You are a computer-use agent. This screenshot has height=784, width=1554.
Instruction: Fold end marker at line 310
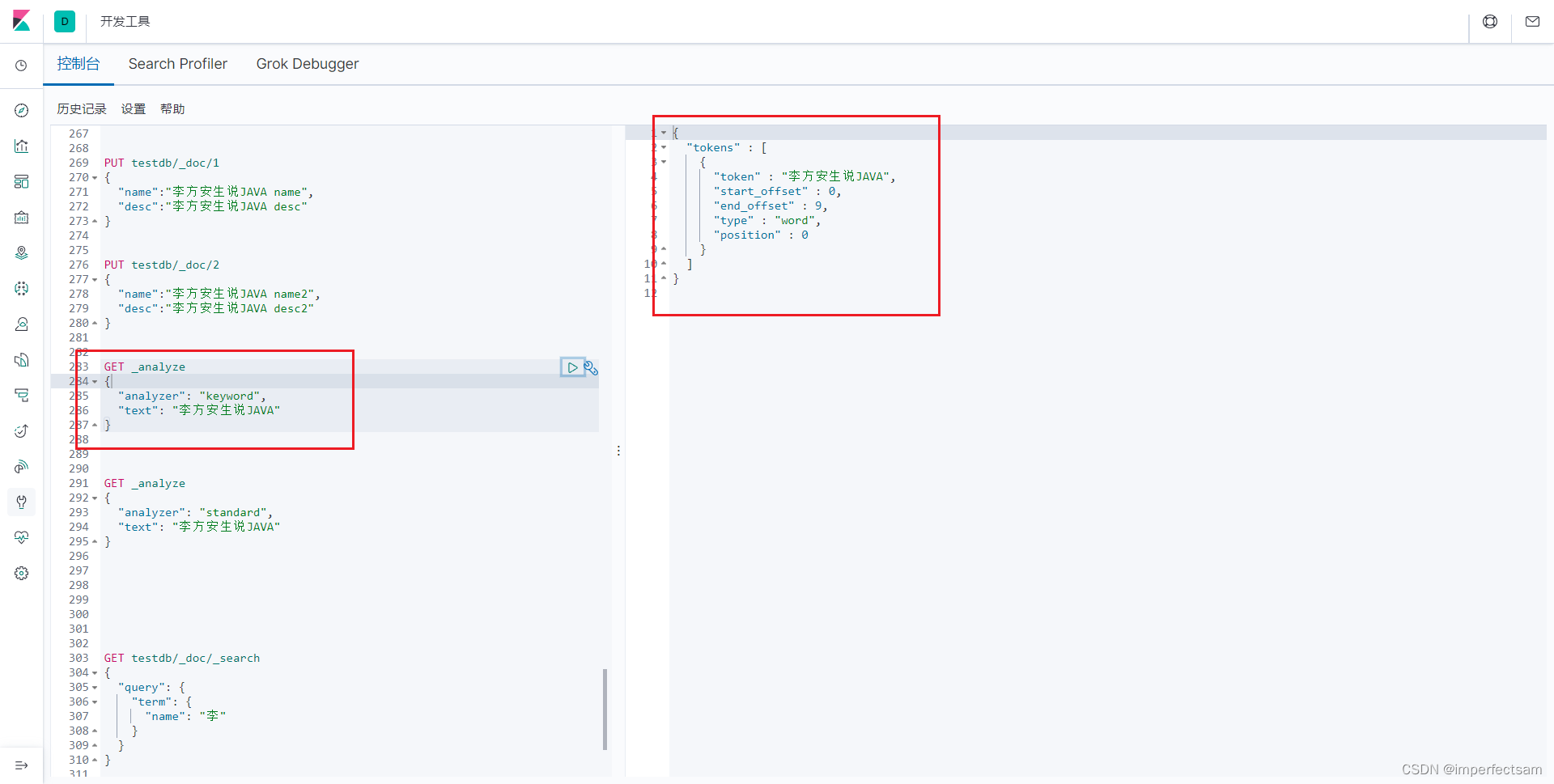click(x=95, y=761)
